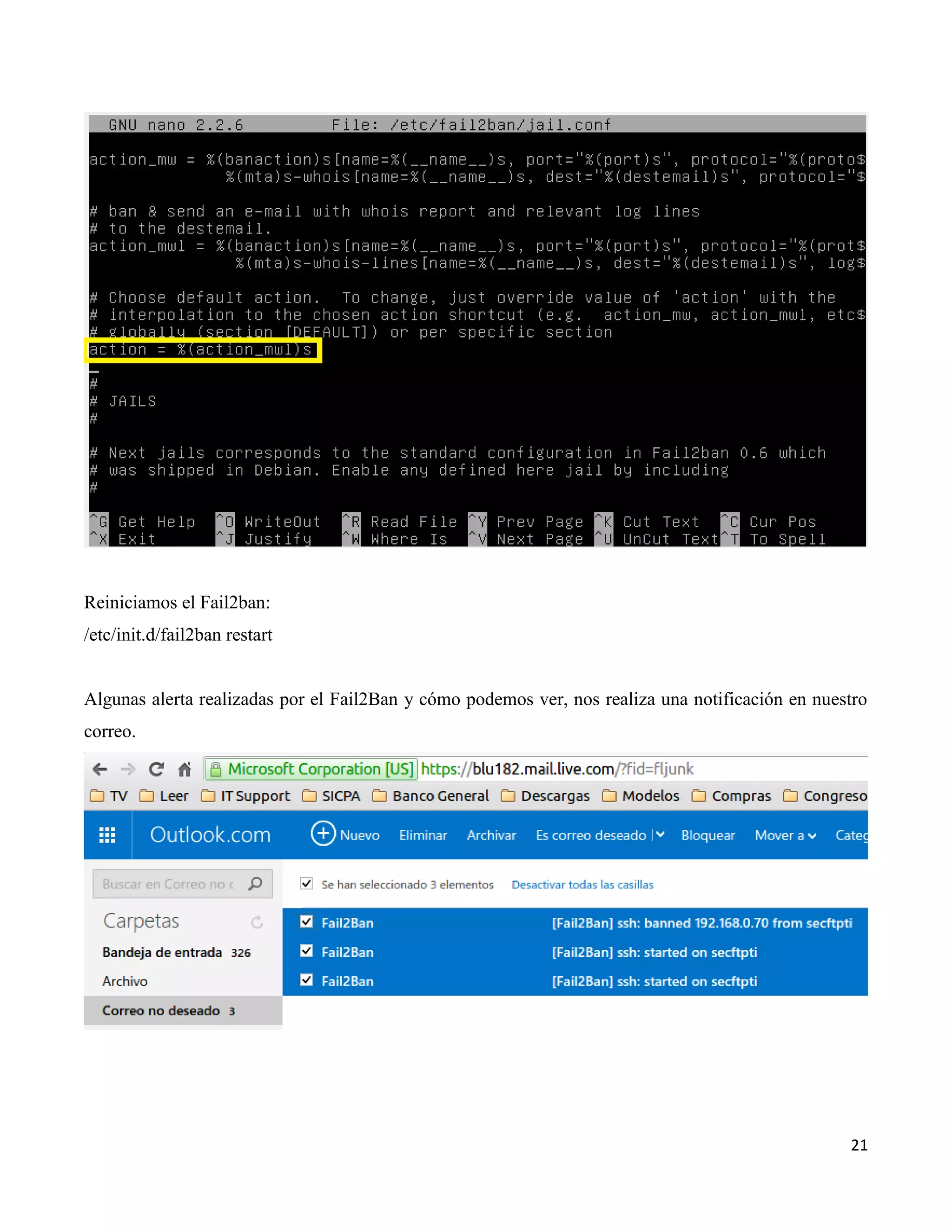The image size is (952, 1232).
Task: Open the Modelos bookmark folder
Action: click(x=641, y=796)
